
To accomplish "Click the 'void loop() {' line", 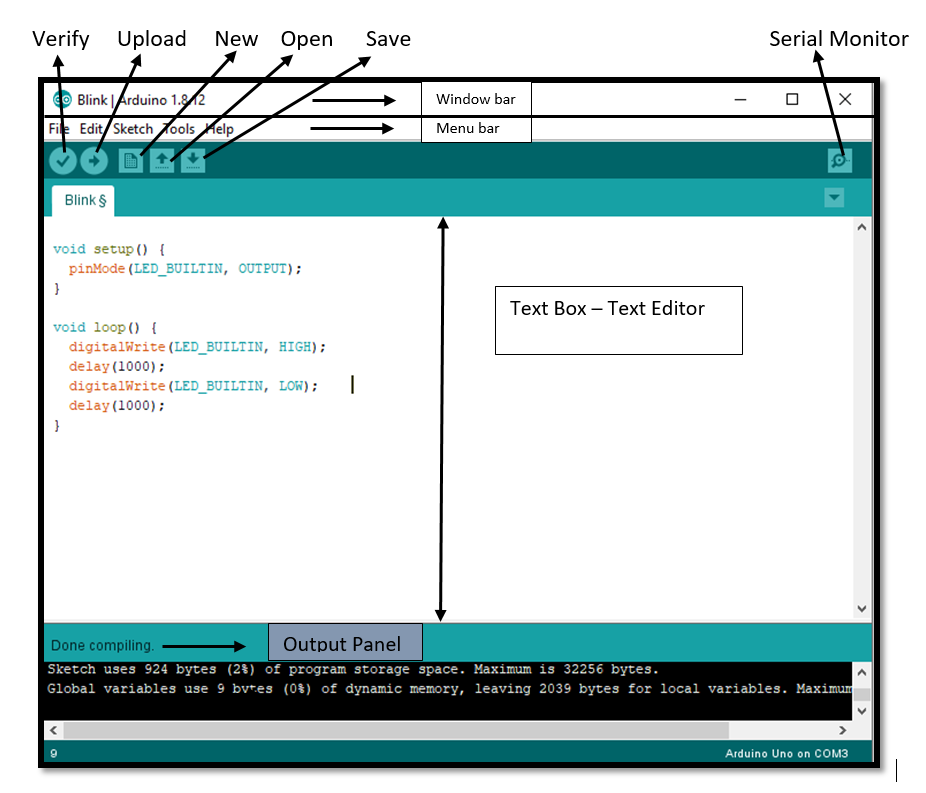I will (x=105, y=327).
